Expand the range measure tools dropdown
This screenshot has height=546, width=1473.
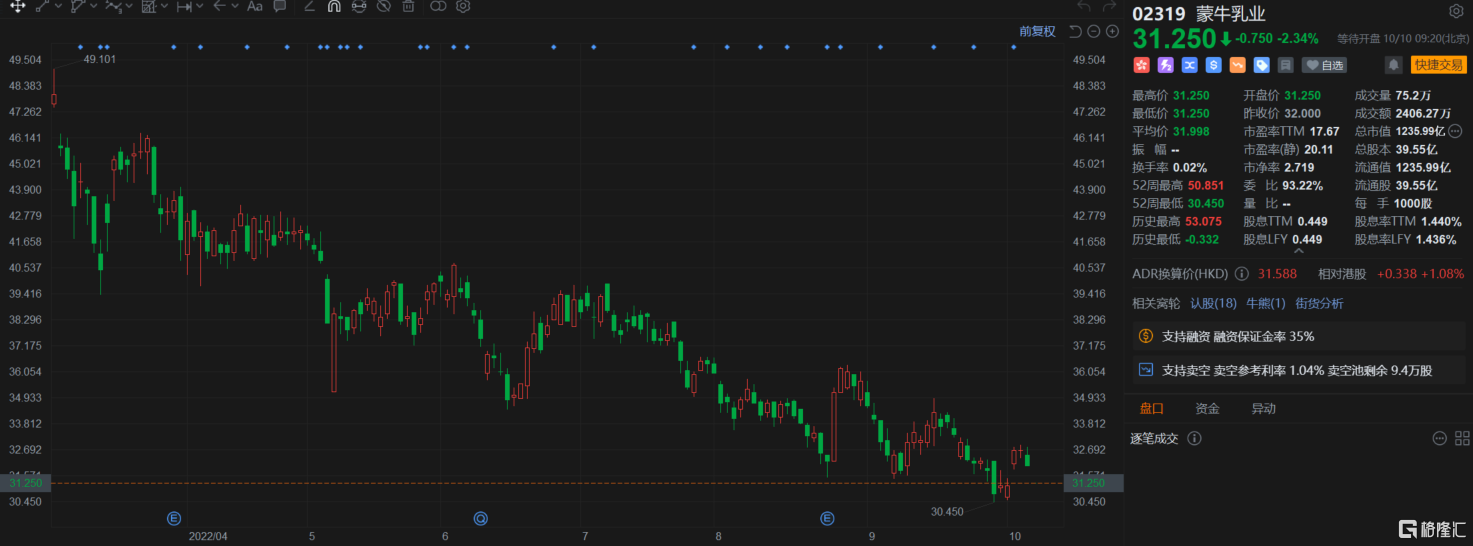(199, 6)
